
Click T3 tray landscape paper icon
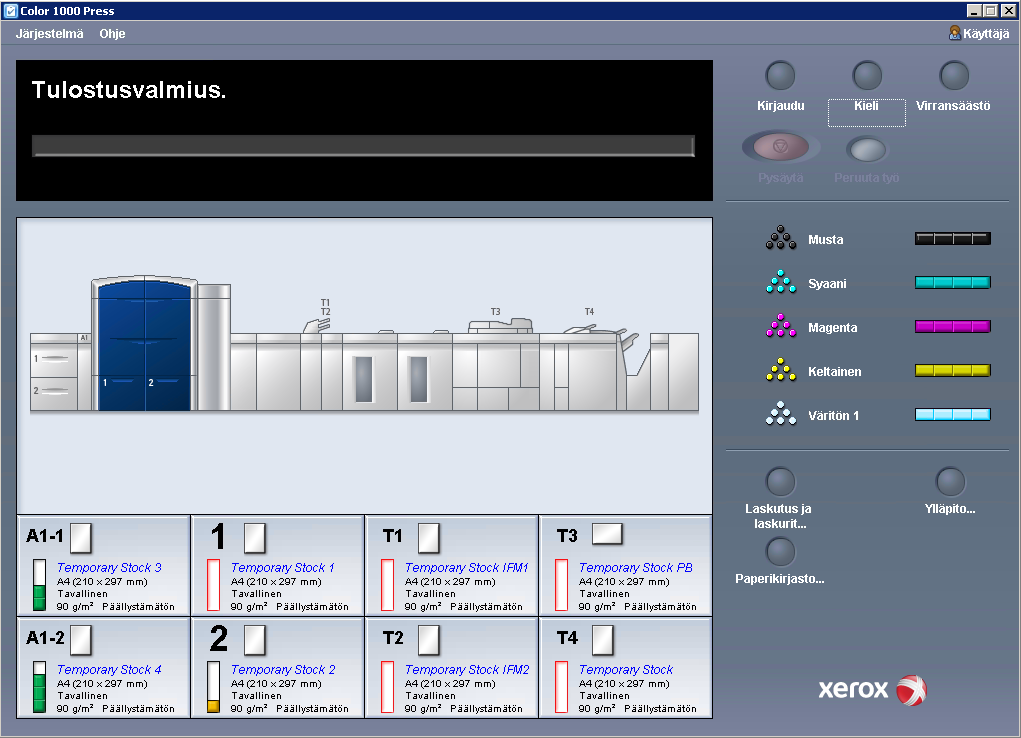tap(608, 533)
